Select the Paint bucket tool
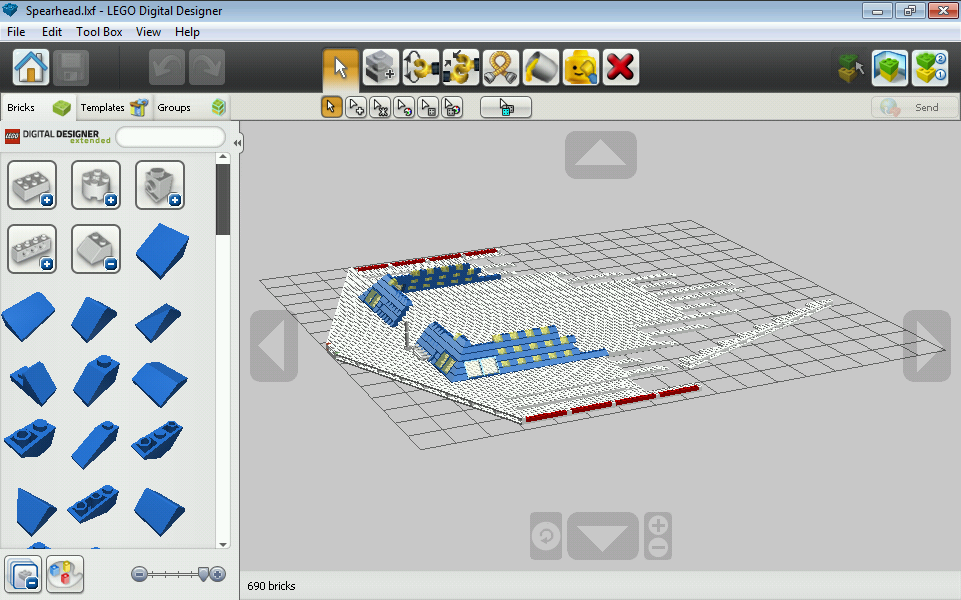 541,67
